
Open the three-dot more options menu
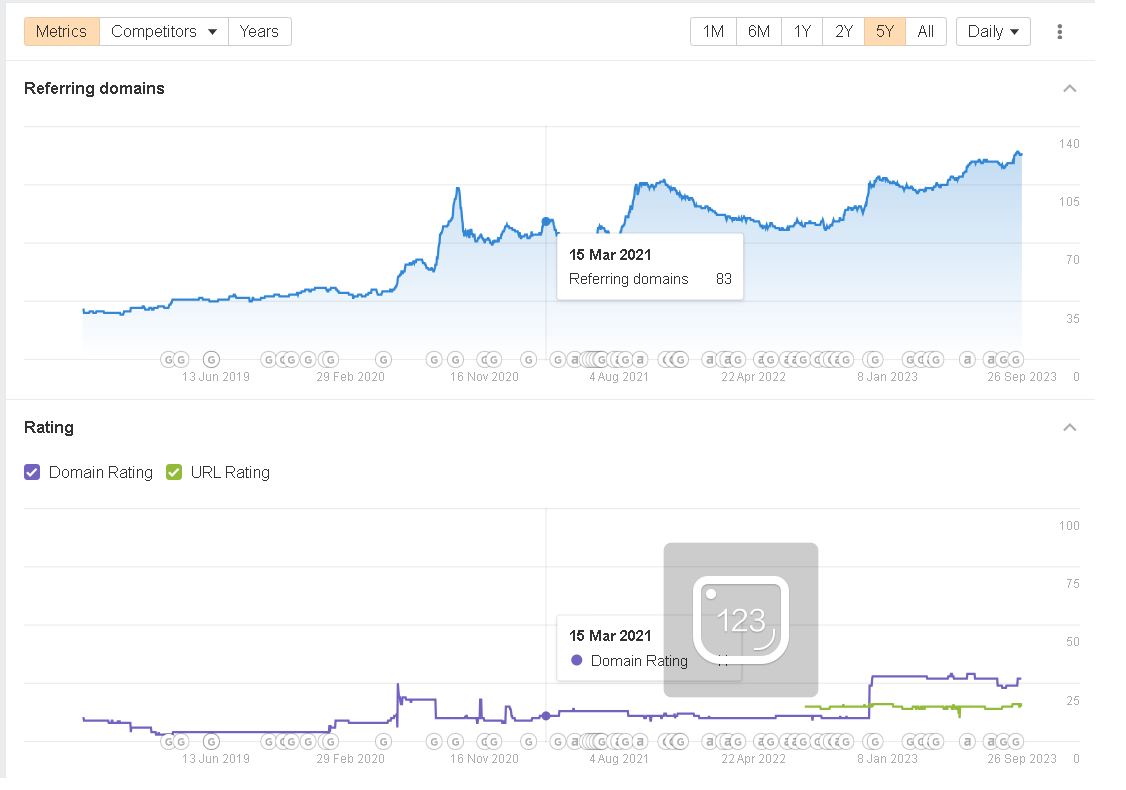[1059, 32]
